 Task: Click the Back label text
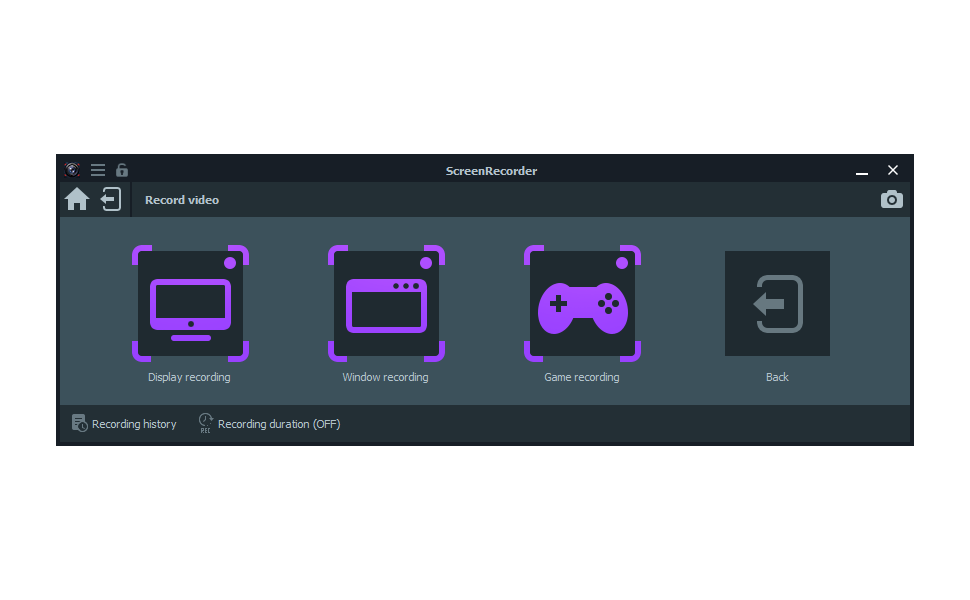pos(777,377)
